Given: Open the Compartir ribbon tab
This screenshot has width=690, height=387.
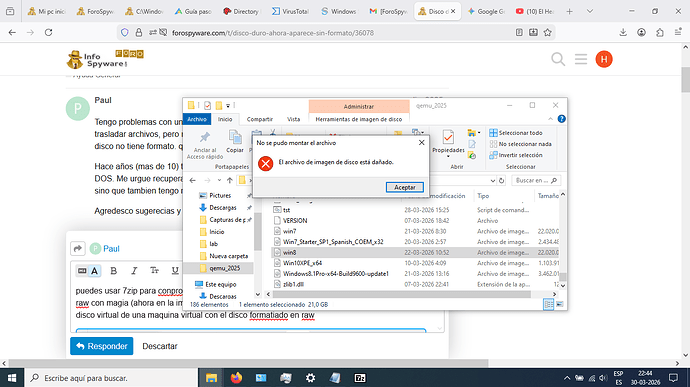Looking at the screenshot, I should pos(260,119).
